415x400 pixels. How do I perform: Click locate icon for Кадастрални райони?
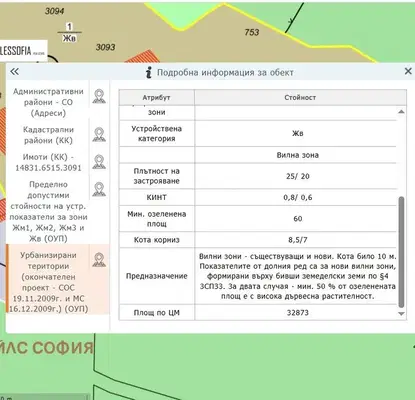(x=99, y=134)
